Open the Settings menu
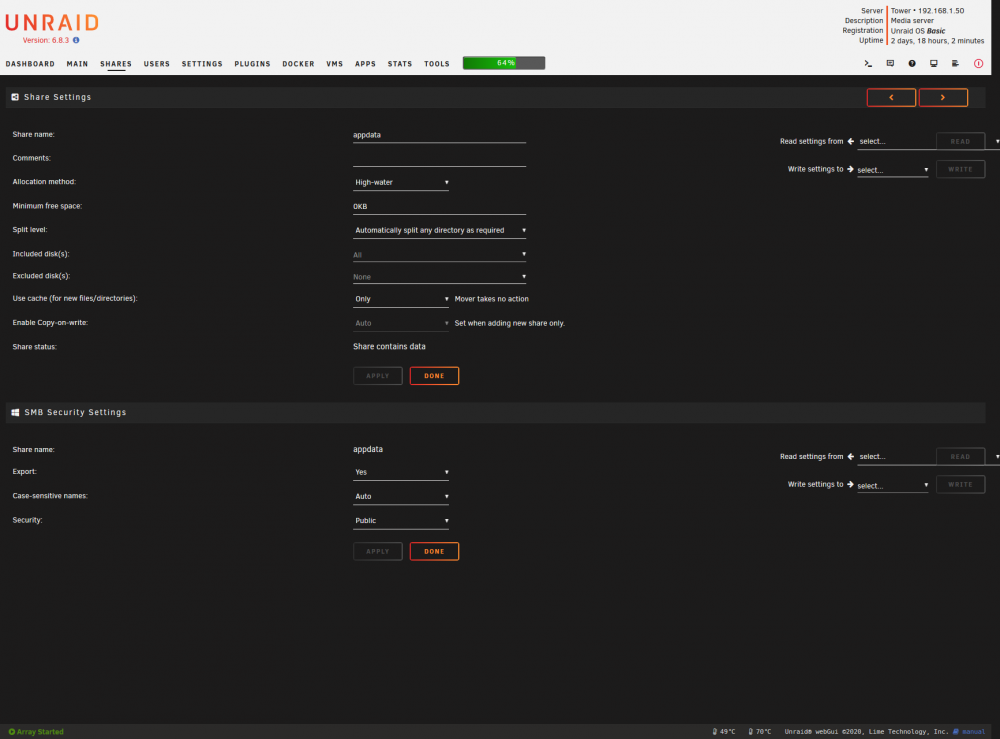Viewport: 1000px width, 739px height. pyautogui.click(x=202, y=64)
